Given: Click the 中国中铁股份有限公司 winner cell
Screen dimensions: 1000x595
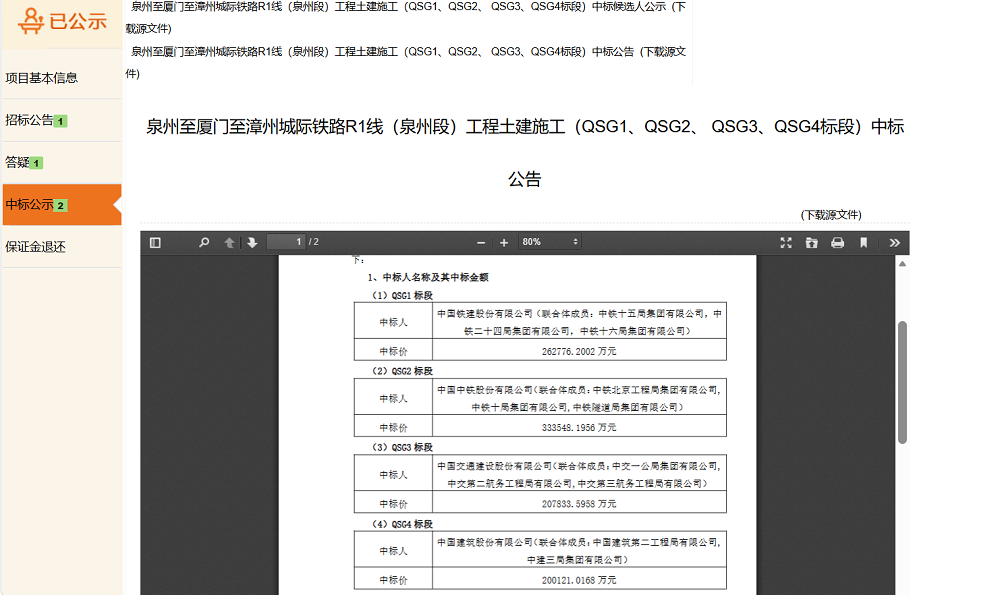Looking at the screenshot, I should click(579, 398).
